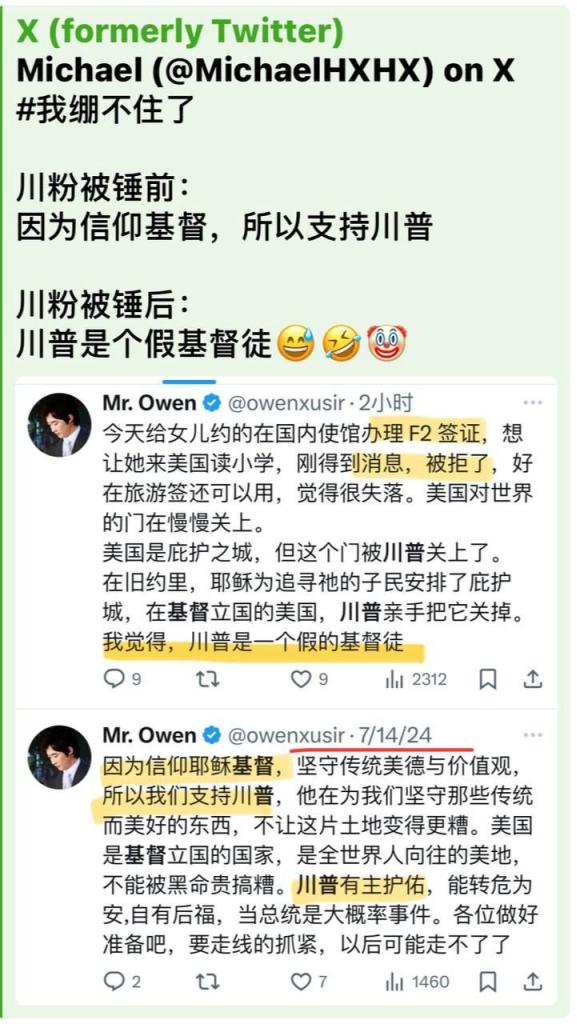The height and width of the screenshot is (1024, 588).
Task: Retweet the 7/14/24 tweet
Action: click(x=208, y=981)
